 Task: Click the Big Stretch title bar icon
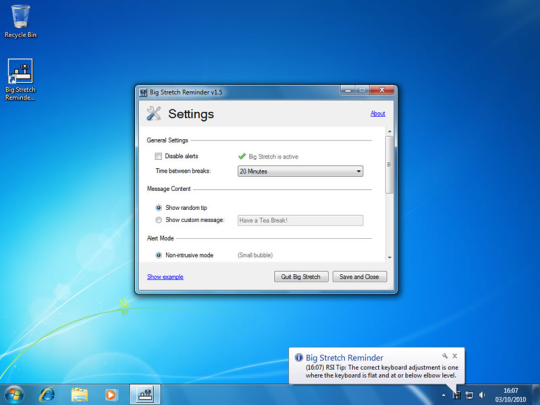click(143, 92)
